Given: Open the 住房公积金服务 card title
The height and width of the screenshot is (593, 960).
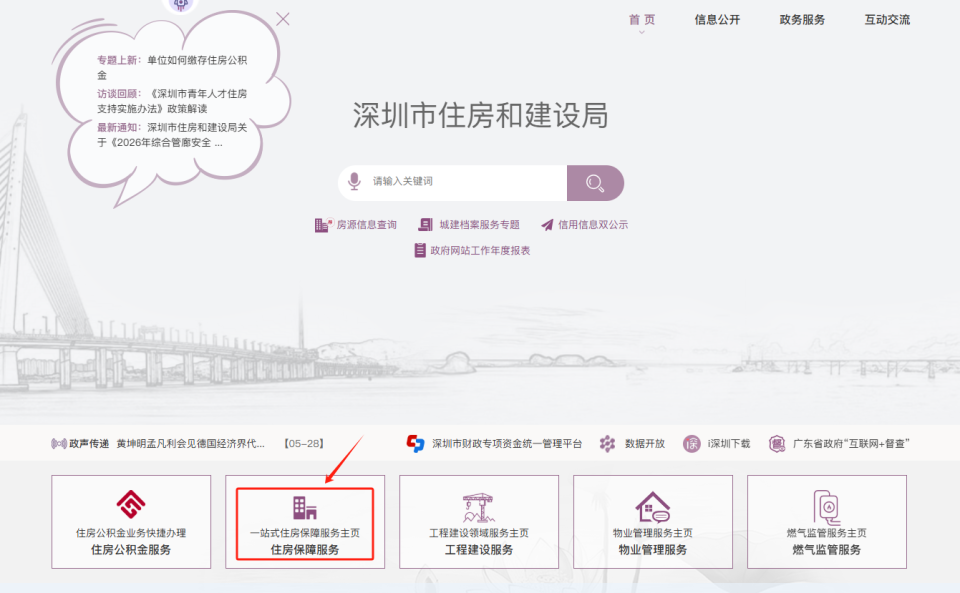Looking at the screenshot, I should (x=131, y=550).
